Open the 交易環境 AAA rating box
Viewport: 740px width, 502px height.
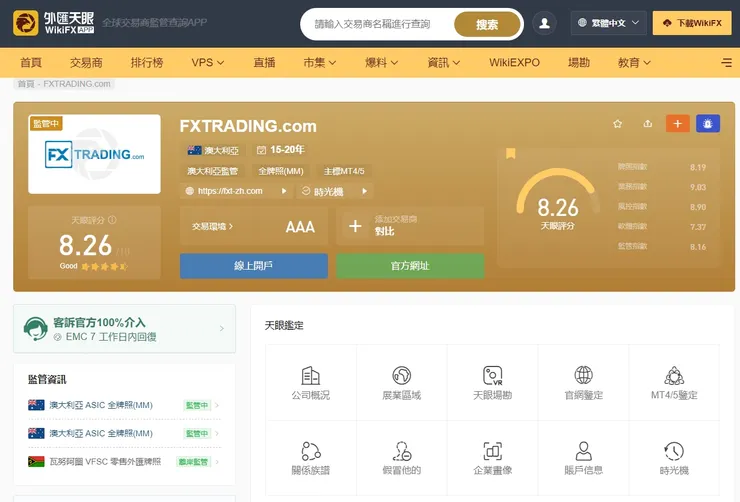pyautogui.click(x=254, y=226)
